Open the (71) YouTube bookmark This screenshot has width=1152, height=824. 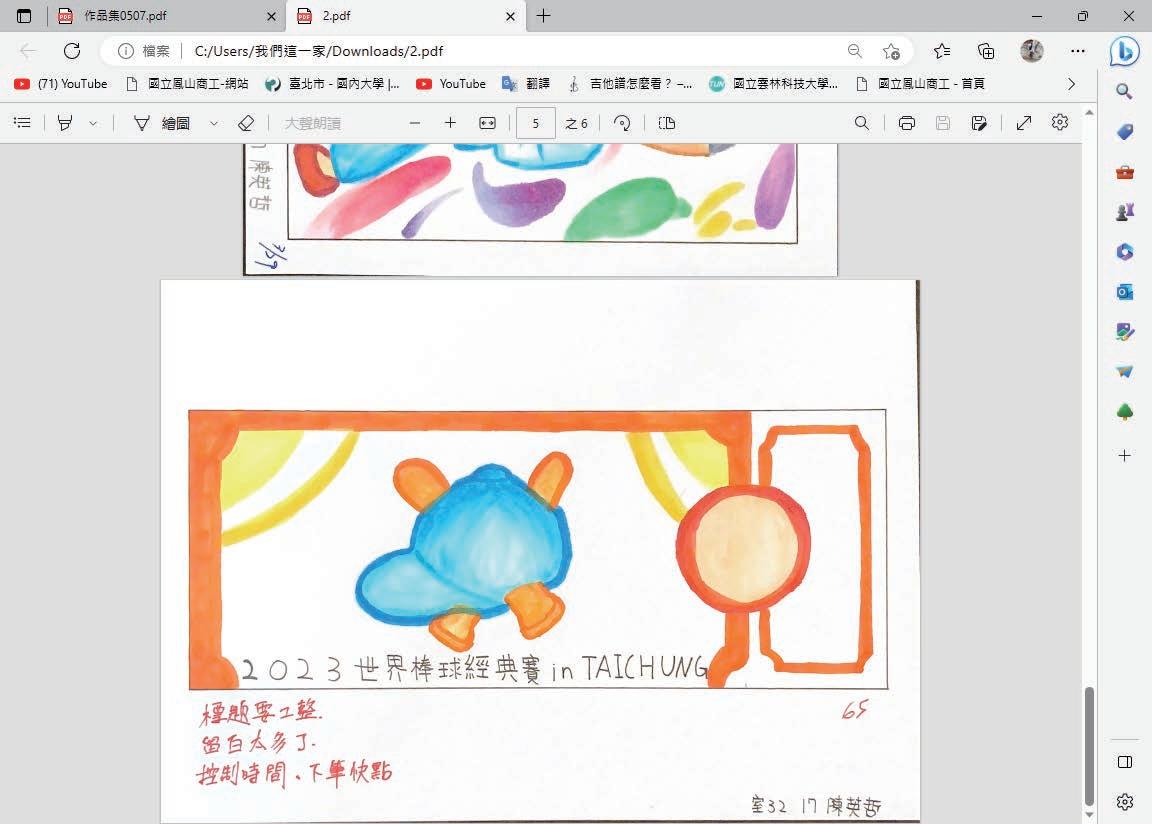tap(61, 84)
